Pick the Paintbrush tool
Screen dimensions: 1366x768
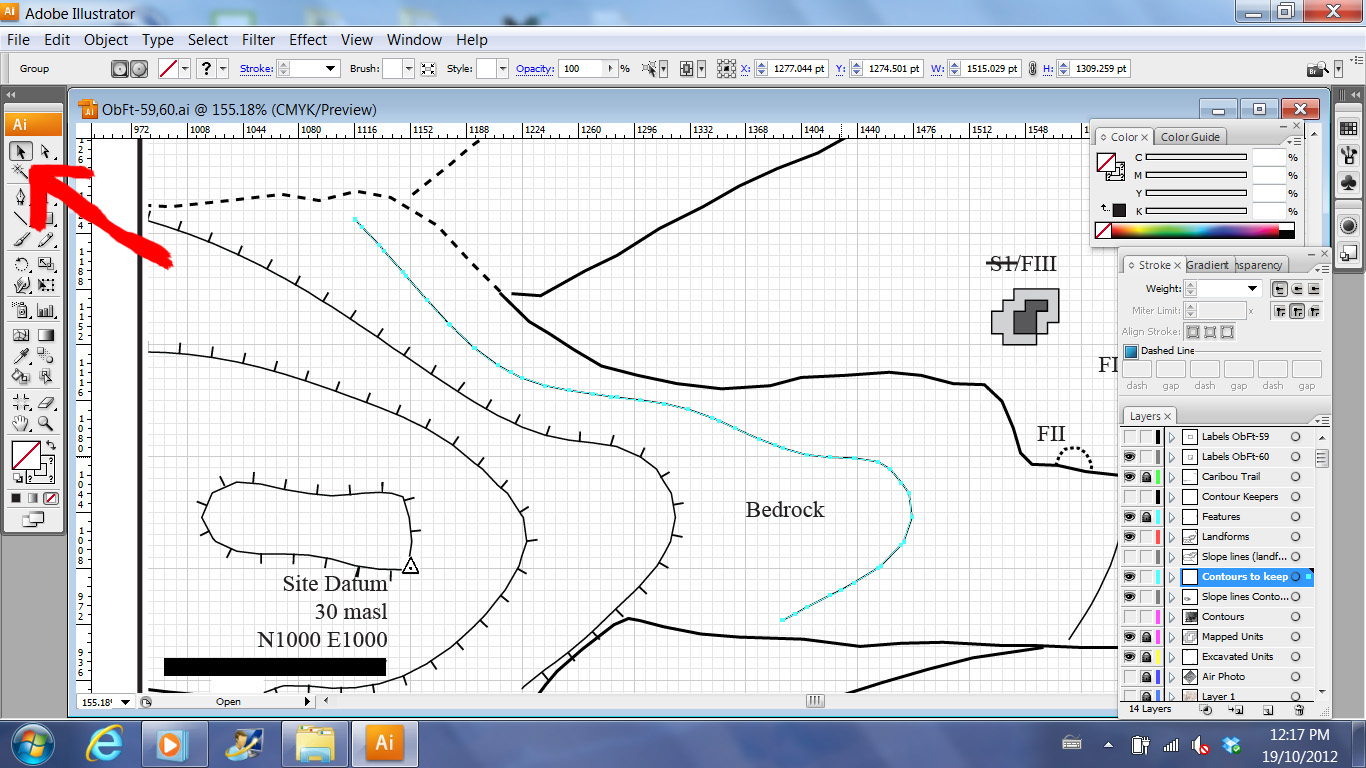(x=21, y=240)
